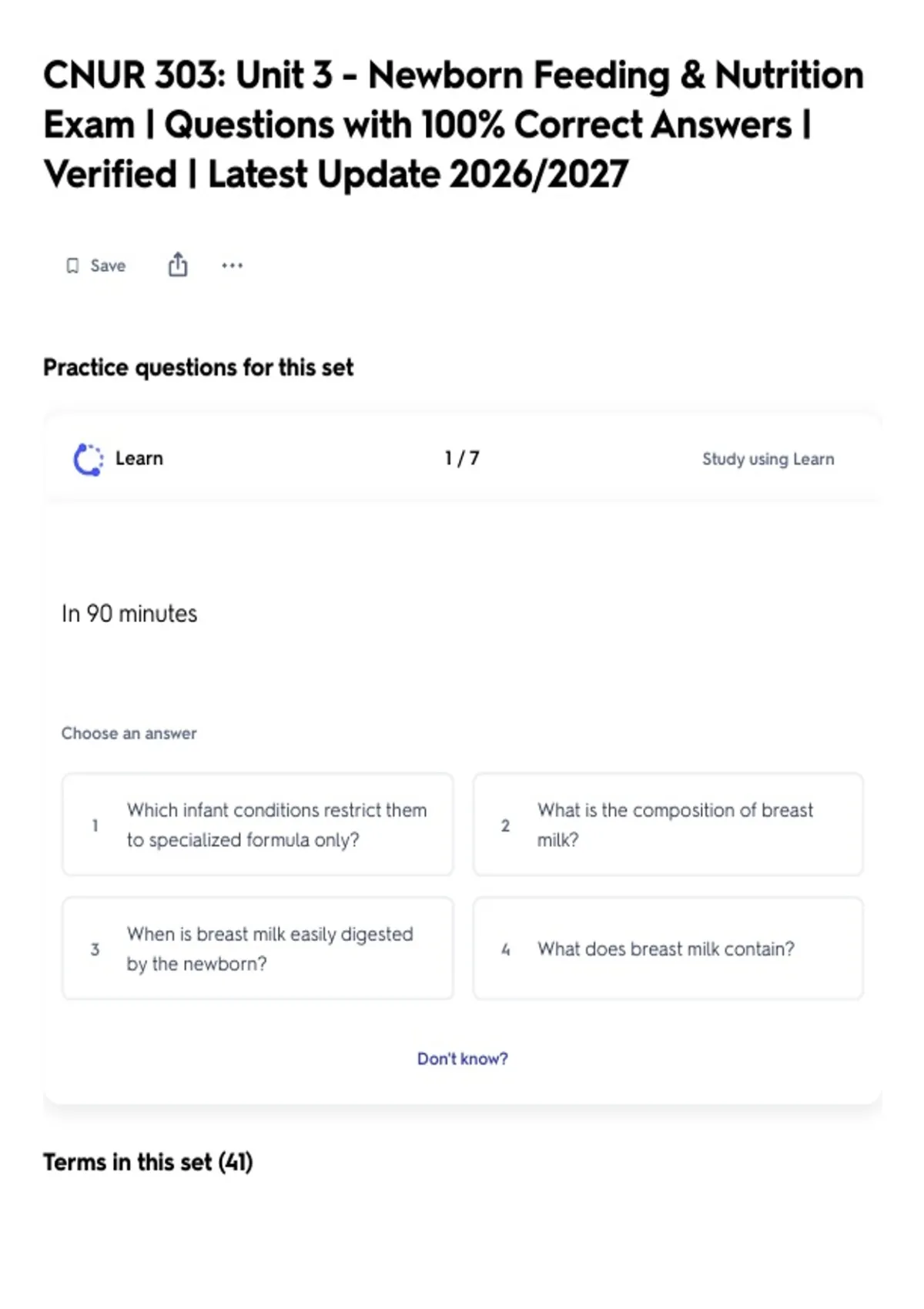Click the Save label text
Viewport: 924px width, 1309px height.
(x=108, y=266)
